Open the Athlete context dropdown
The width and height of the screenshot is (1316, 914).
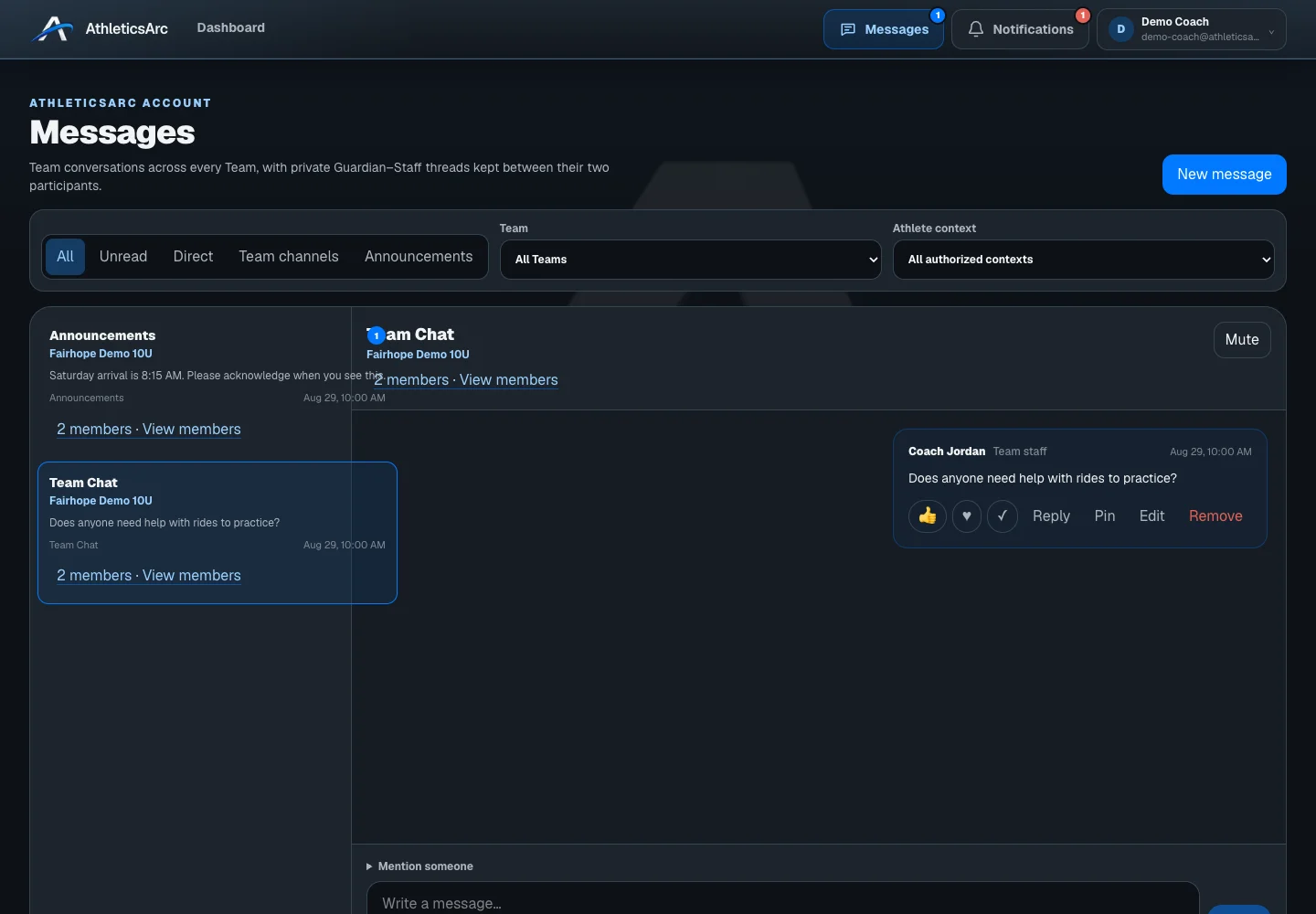(1084, 260)
